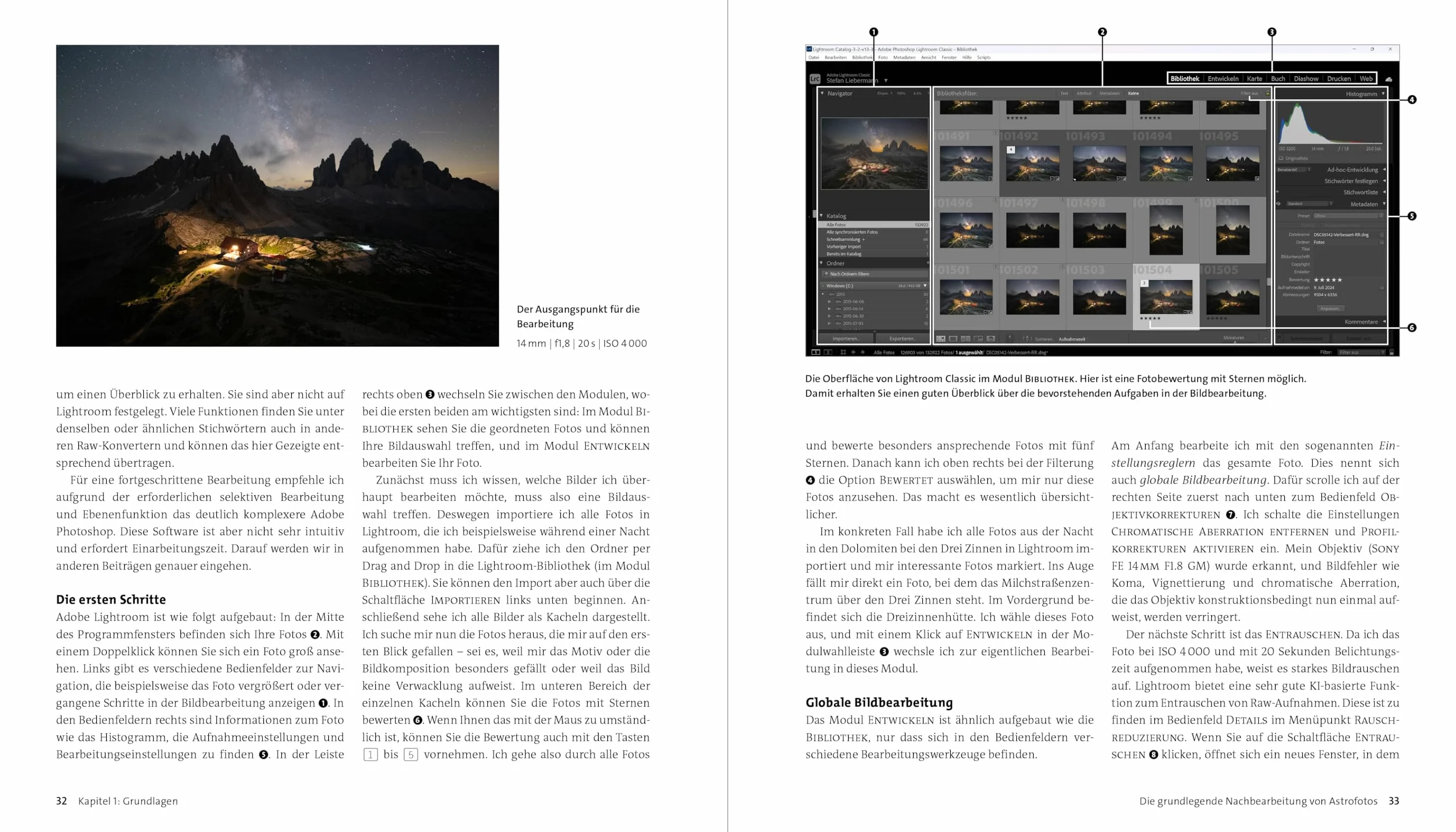Toggle the Originalfoto checkbox under histogram
This screenshot has height=832, width=1456.
(x=1281, y=158)
